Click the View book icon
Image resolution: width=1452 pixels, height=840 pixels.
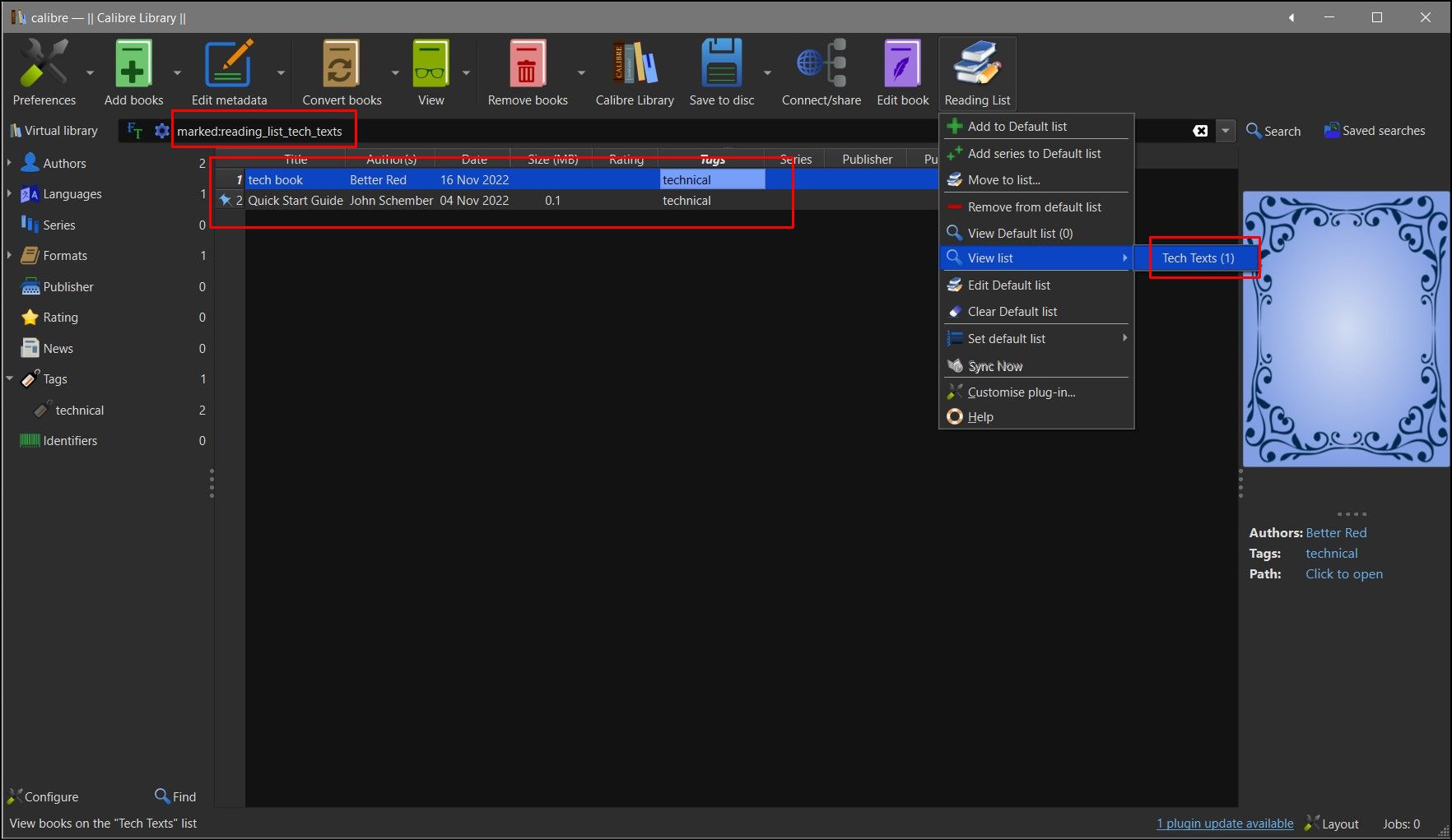(x=430, y=64)
